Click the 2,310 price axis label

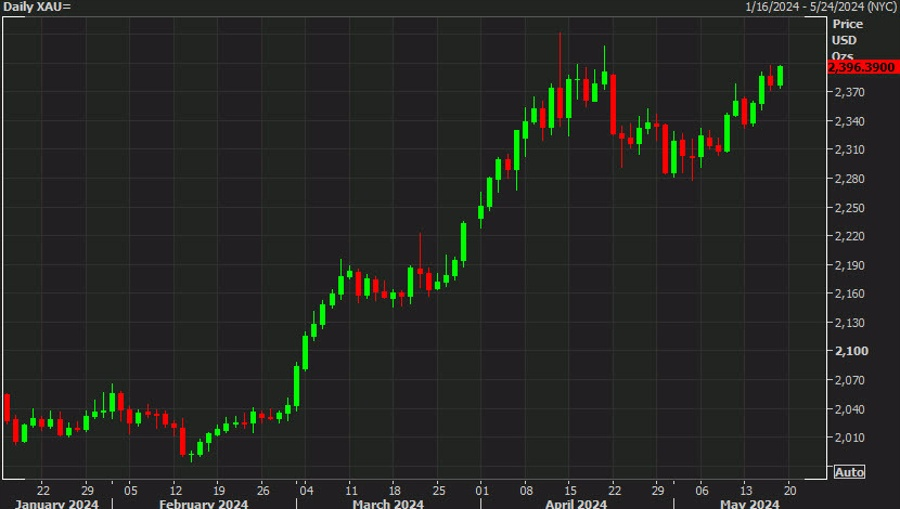(849, 149)
